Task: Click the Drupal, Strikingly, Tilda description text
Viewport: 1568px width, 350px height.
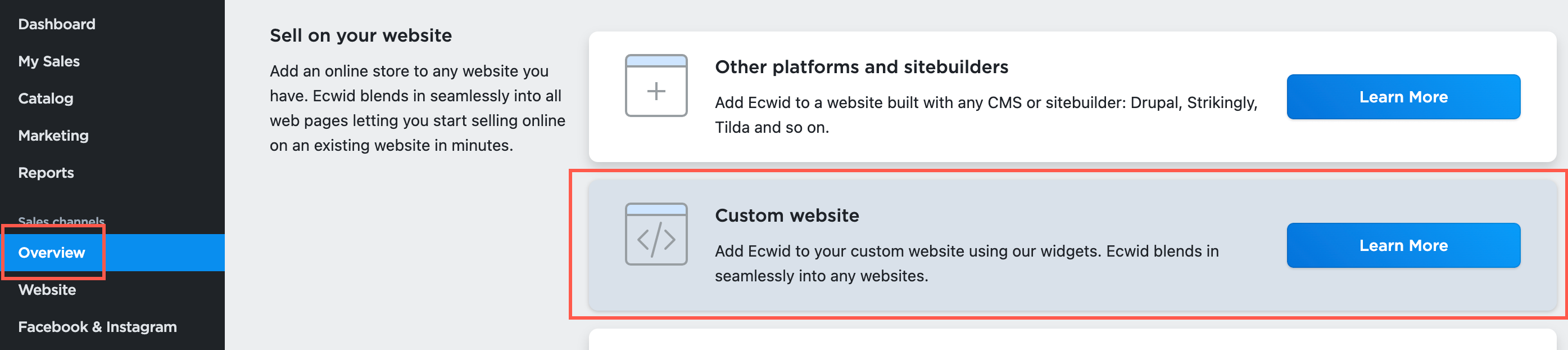Action: click(986, 115)
